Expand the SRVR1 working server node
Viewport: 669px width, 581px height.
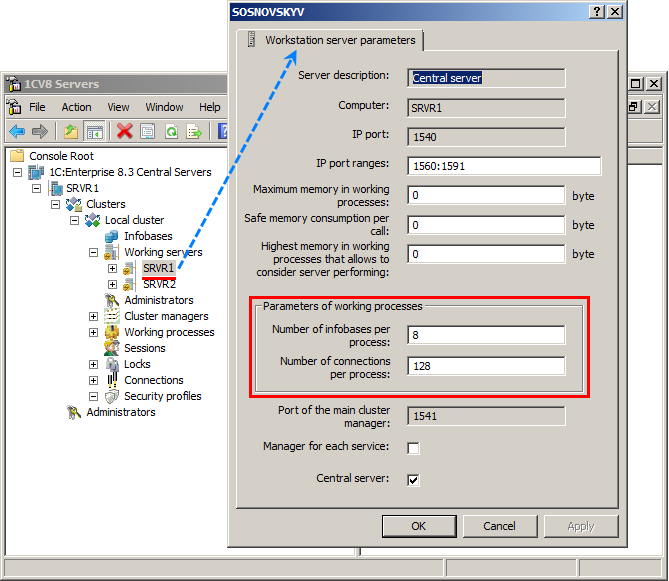coord(112,268)
